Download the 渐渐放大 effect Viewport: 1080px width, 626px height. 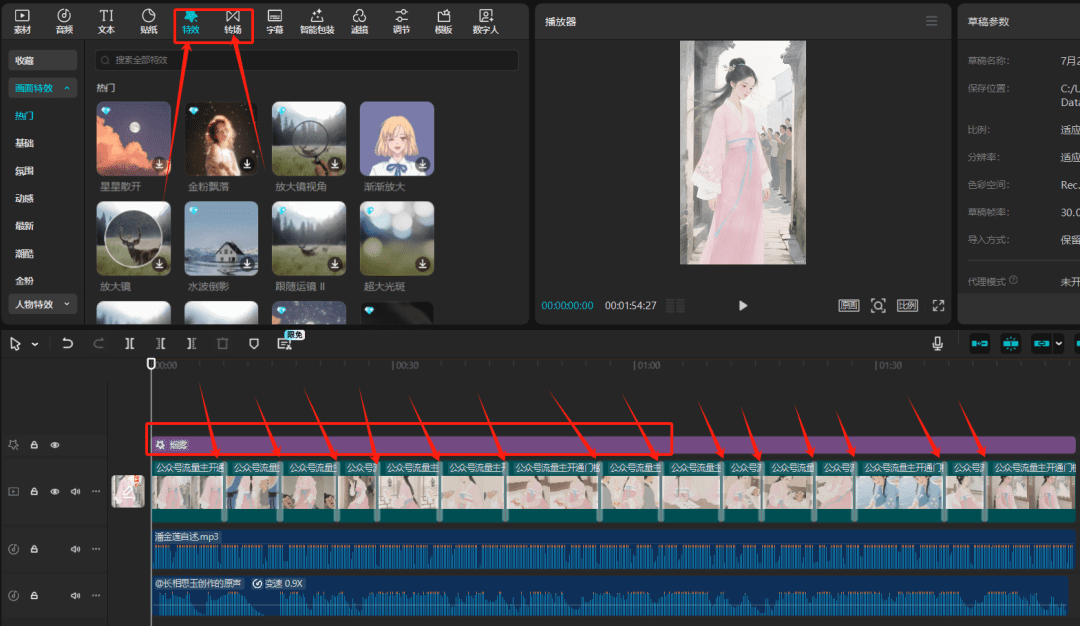coord(422,164)
